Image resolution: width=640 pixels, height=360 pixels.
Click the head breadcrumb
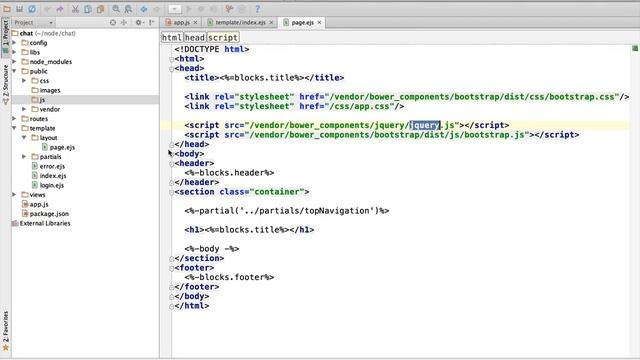click(195, 38)
